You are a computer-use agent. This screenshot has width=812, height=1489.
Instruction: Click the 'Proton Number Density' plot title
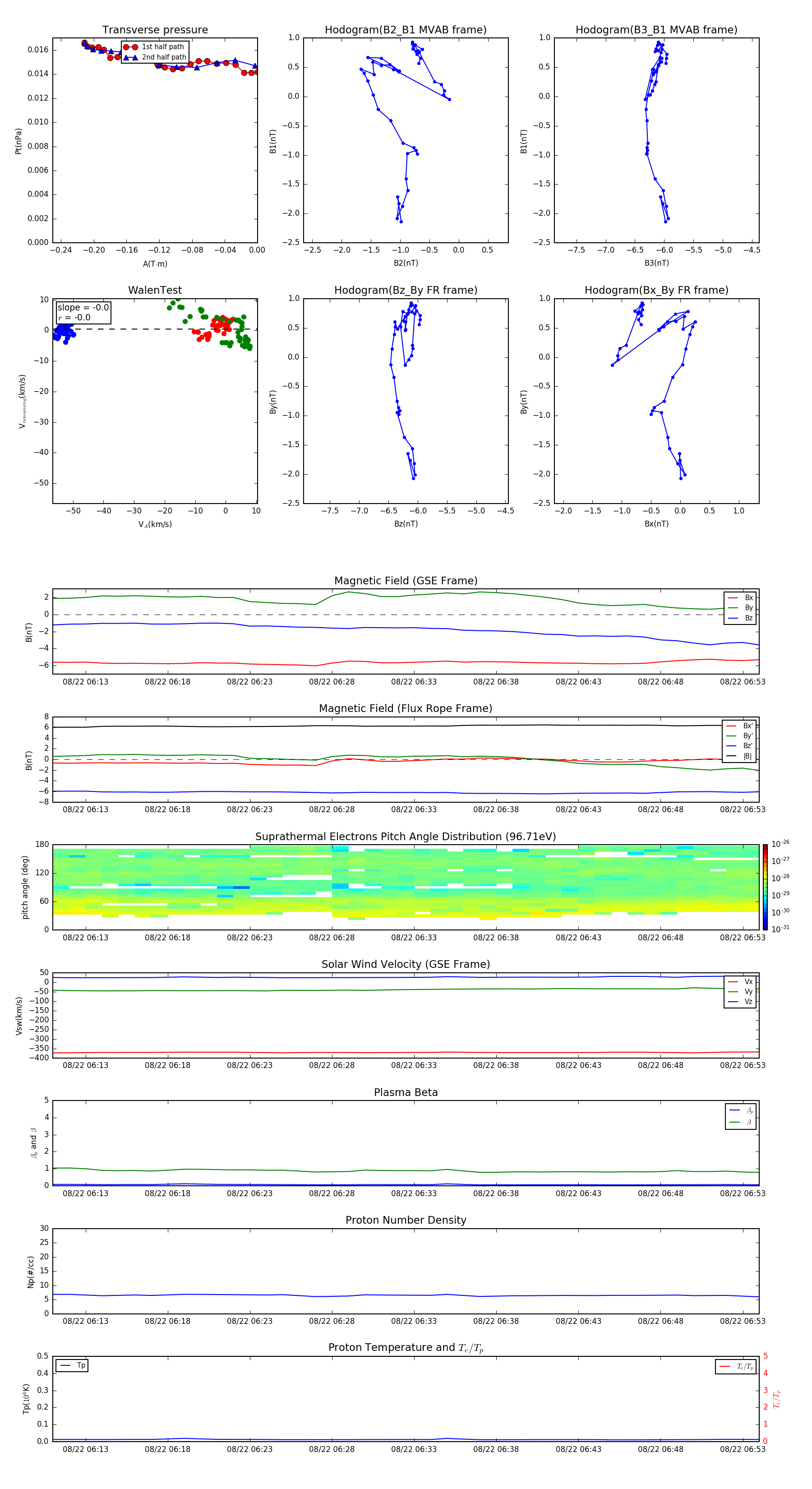pos(406,1220)
